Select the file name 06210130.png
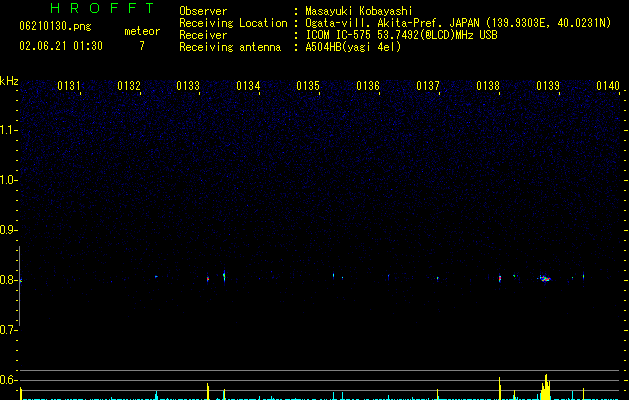This screenshot has height=400, width=629. point(55,27)
